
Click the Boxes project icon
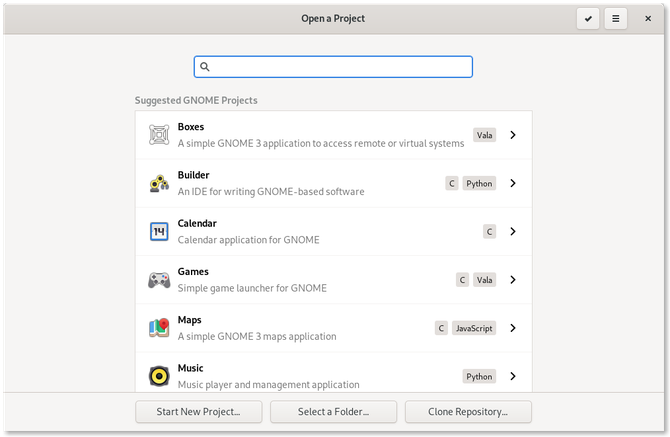[159, 135]
